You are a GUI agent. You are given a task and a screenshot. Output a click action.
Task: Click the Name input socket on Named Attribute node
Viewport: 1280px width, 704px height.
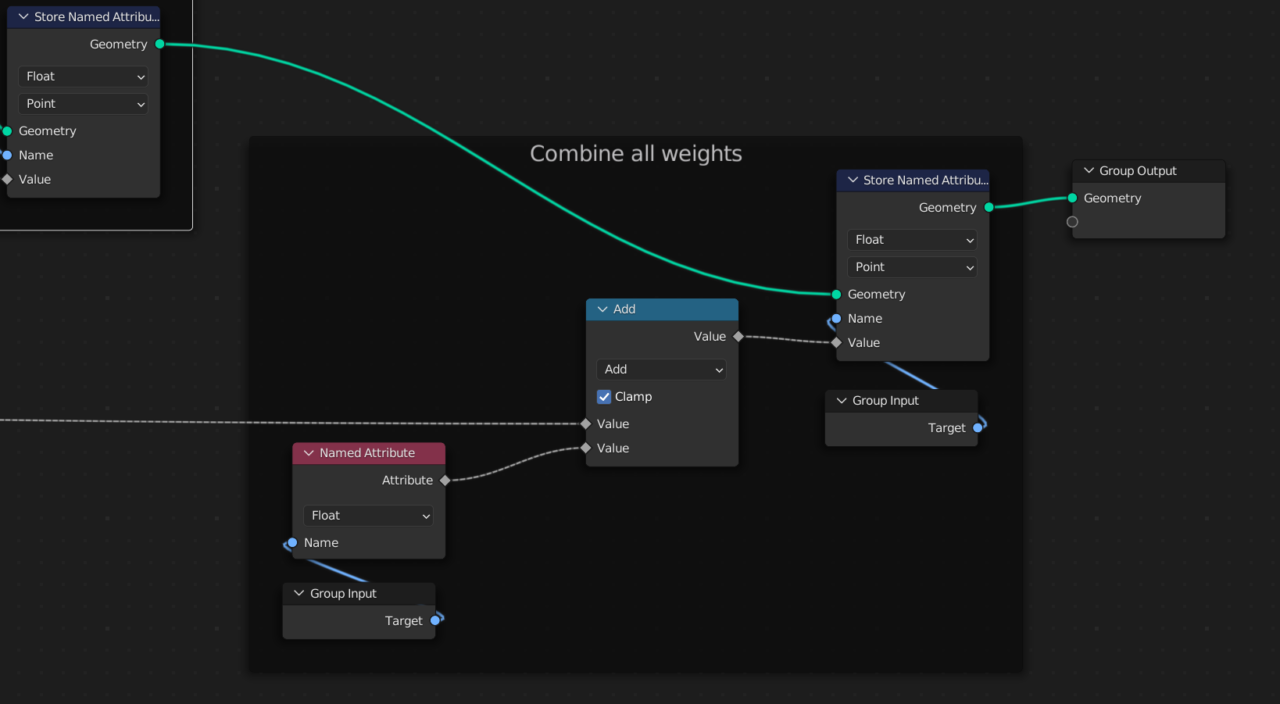tap(290, 542)
